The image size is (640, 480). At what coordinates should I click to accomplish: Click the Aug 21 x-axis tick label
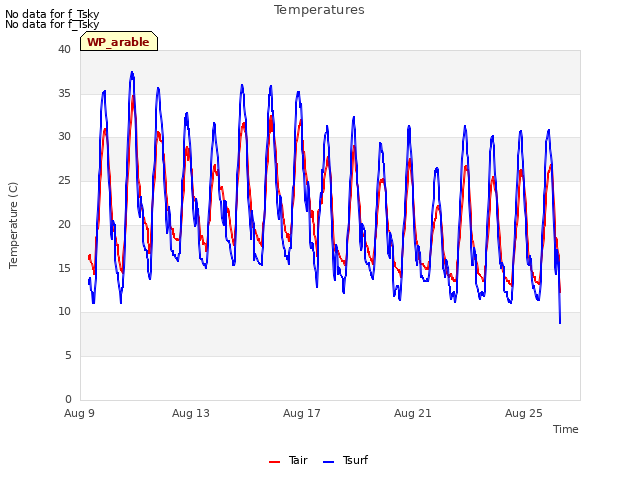[x=413, y=413]
